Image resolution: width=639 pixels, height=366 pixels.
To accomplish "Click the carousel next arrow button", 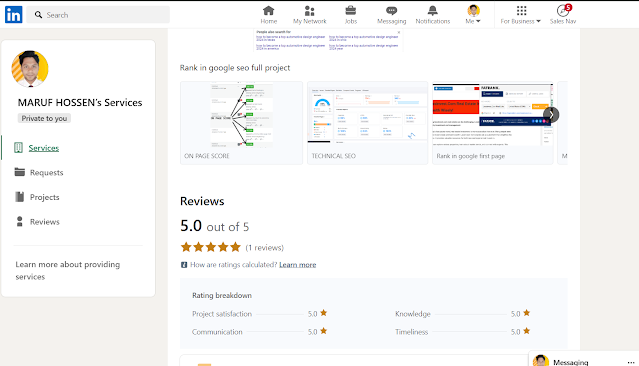I will point(551,115).
